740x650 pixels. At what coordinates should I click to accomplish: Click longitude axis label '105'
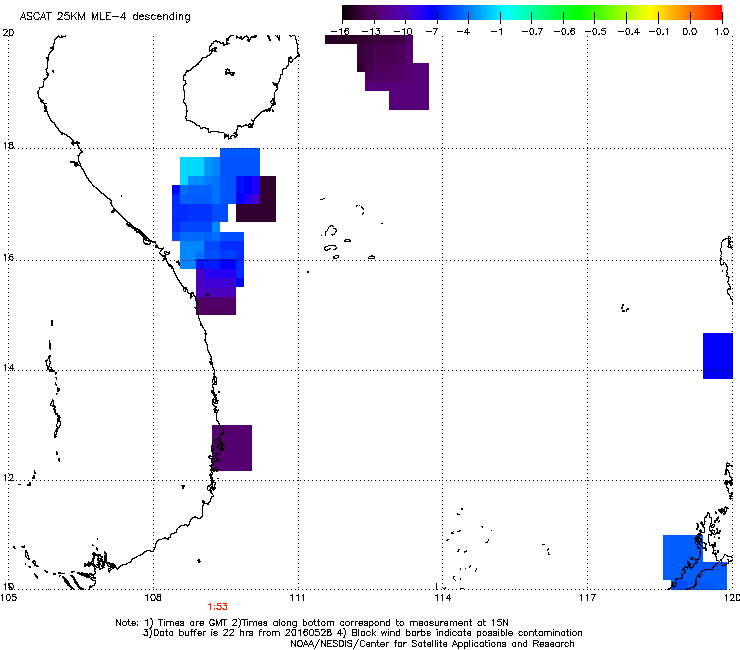[x=8, y=598]
